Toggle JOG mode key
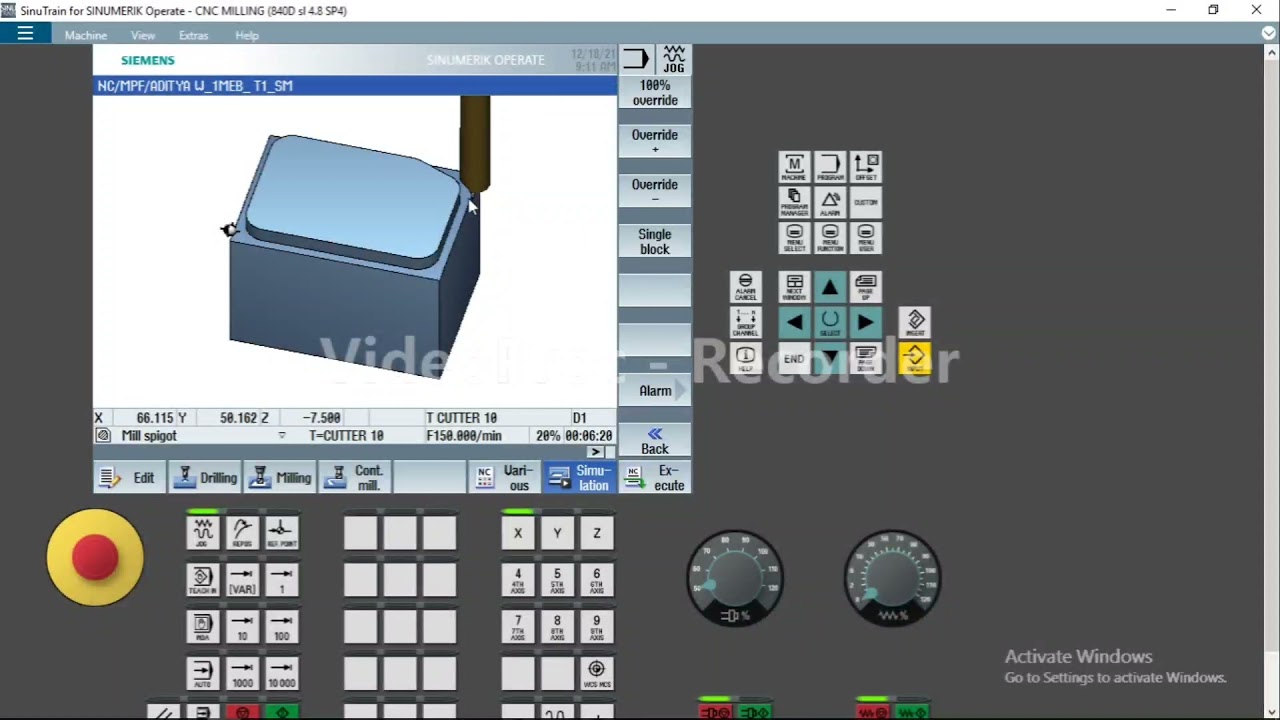 [202, 533]
